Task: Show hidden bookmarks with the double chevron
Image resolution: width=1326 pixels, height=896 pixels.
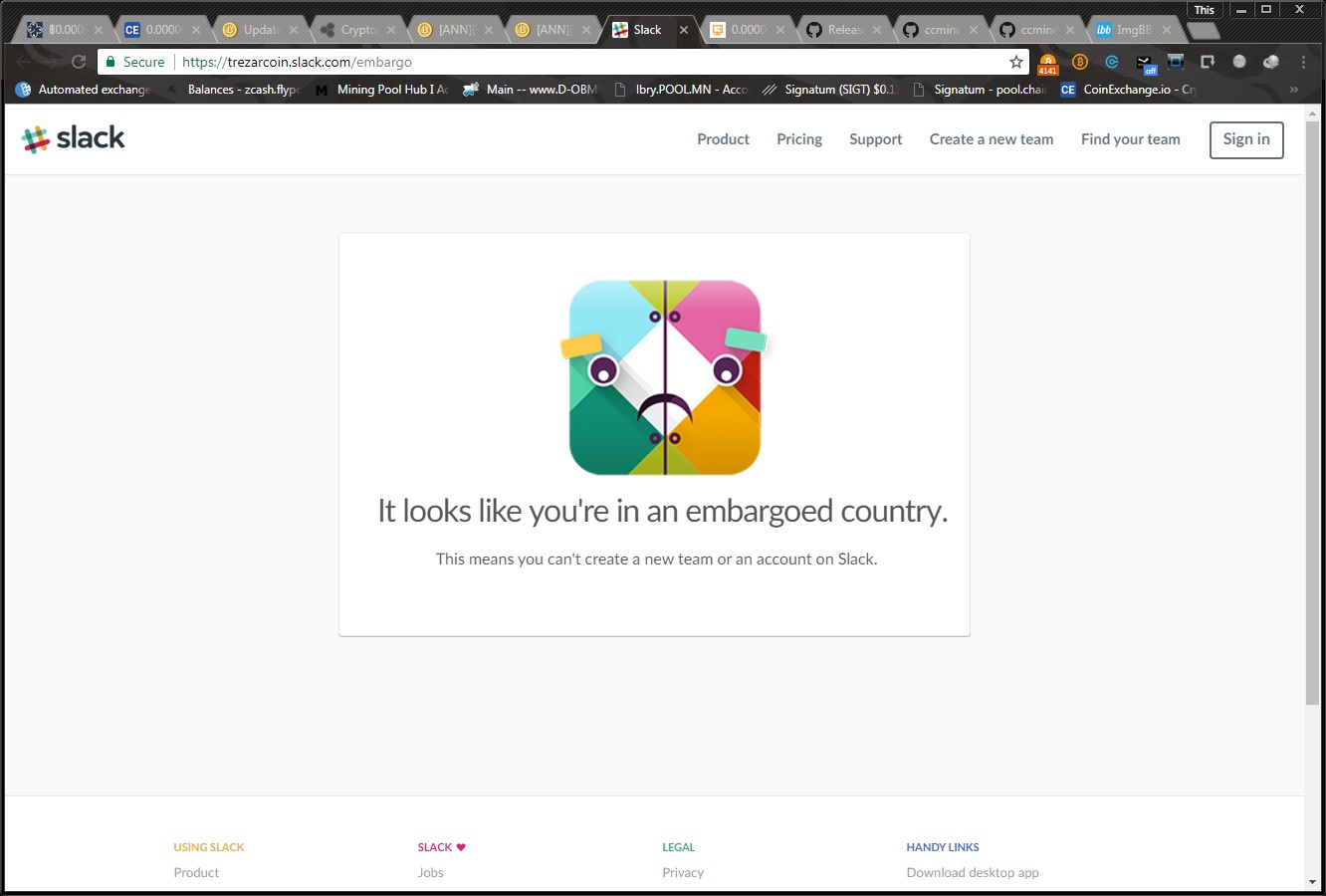Action: coord(1293,90)
